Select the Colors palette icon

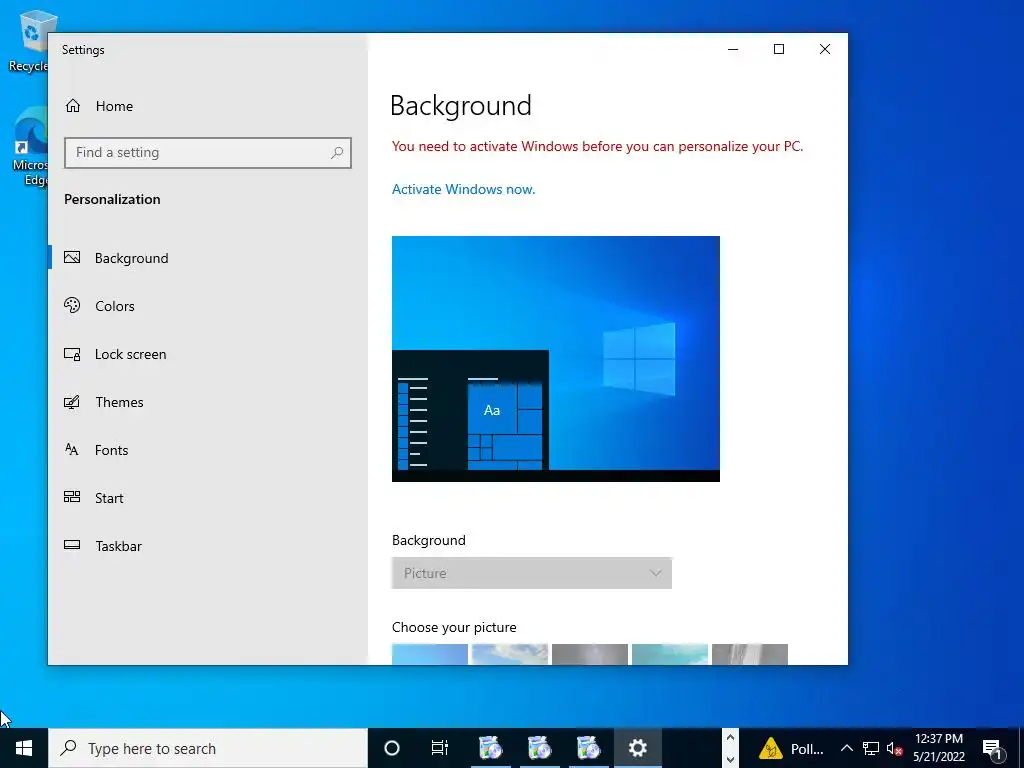pos(72,305)
